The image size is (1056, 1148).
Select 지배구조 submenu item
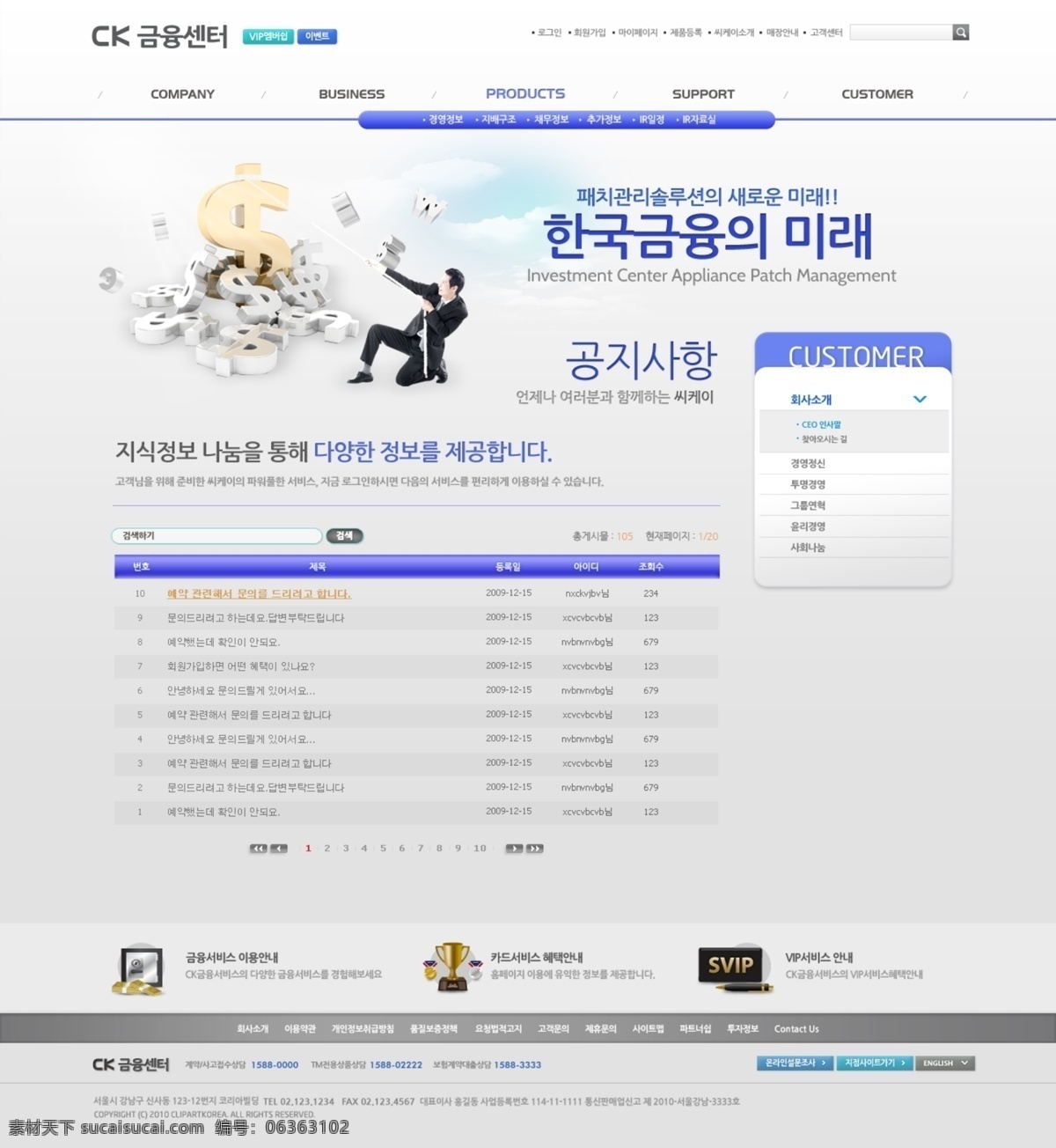point(498,120)
